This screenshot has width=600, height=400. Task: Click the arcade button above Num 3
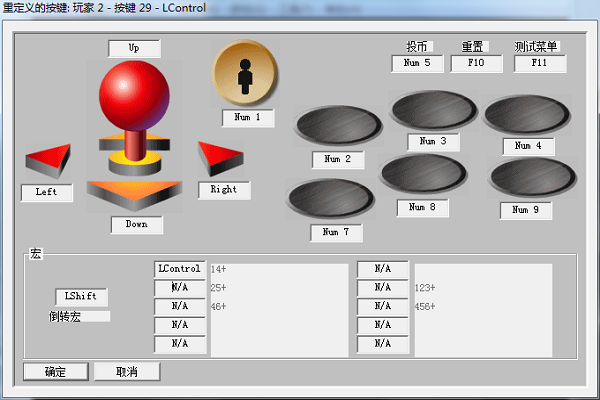click(434, 110)
